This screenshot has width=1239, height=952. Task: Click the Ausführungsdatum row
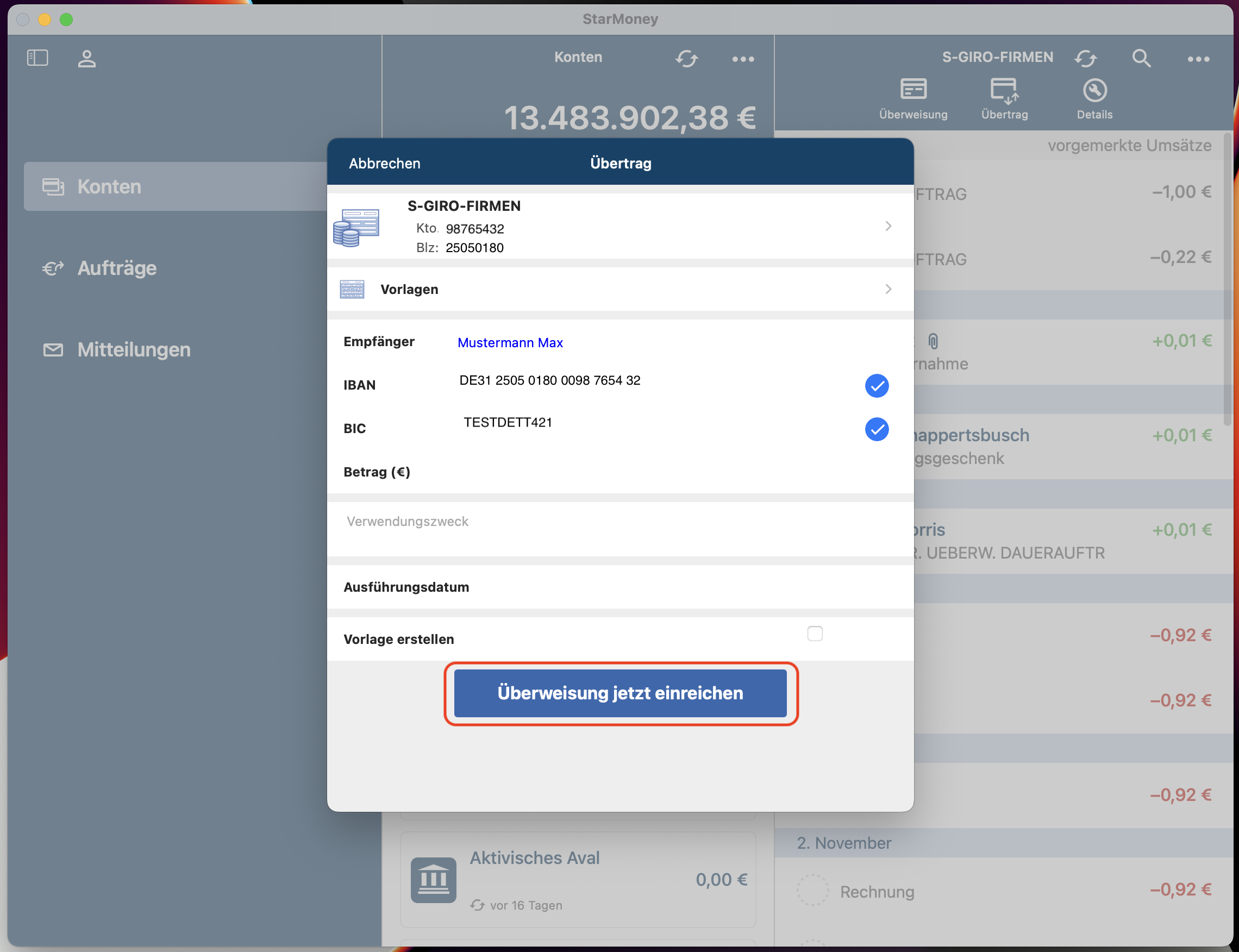pyautogui.click(x=620, y=587)
